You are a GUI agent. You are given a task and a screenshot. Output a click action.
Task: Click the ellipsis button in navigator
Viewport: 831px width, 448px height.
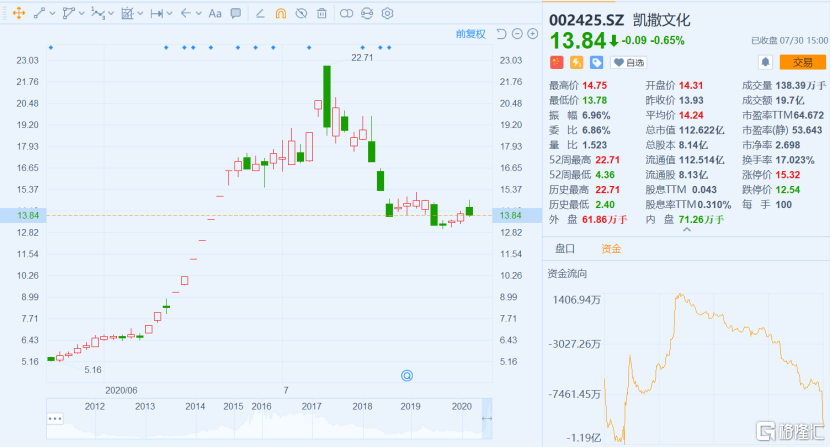[55, 419]
